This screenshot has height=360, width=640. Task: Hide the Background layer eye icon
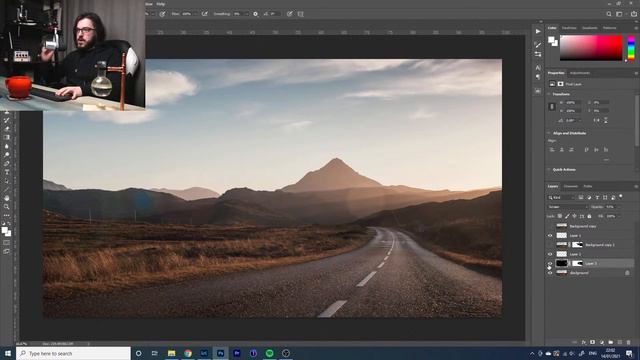[550, 273]
